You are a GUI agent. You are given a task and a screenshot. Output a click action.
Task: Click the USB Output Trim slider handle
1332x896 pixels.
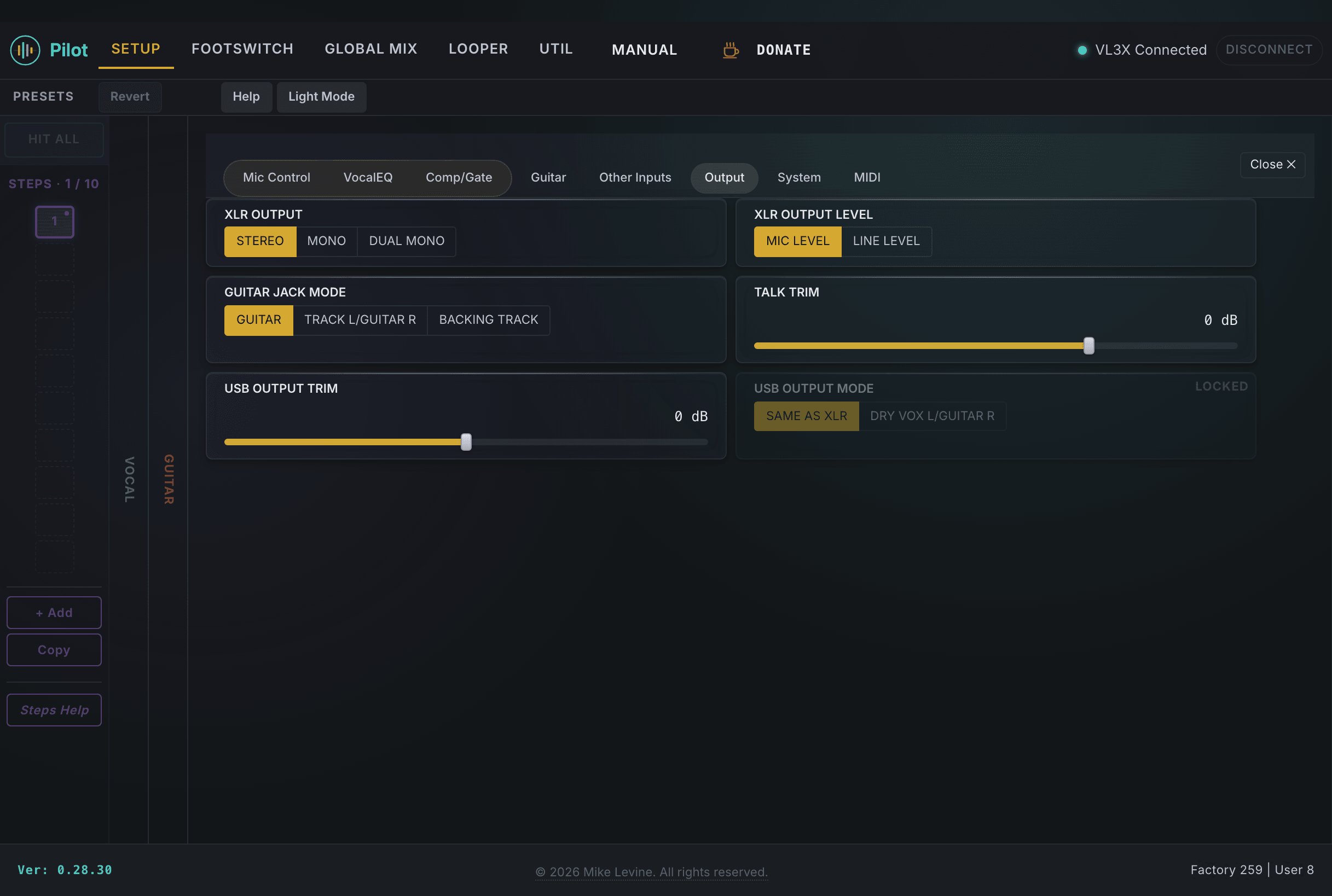coord(466,442)
